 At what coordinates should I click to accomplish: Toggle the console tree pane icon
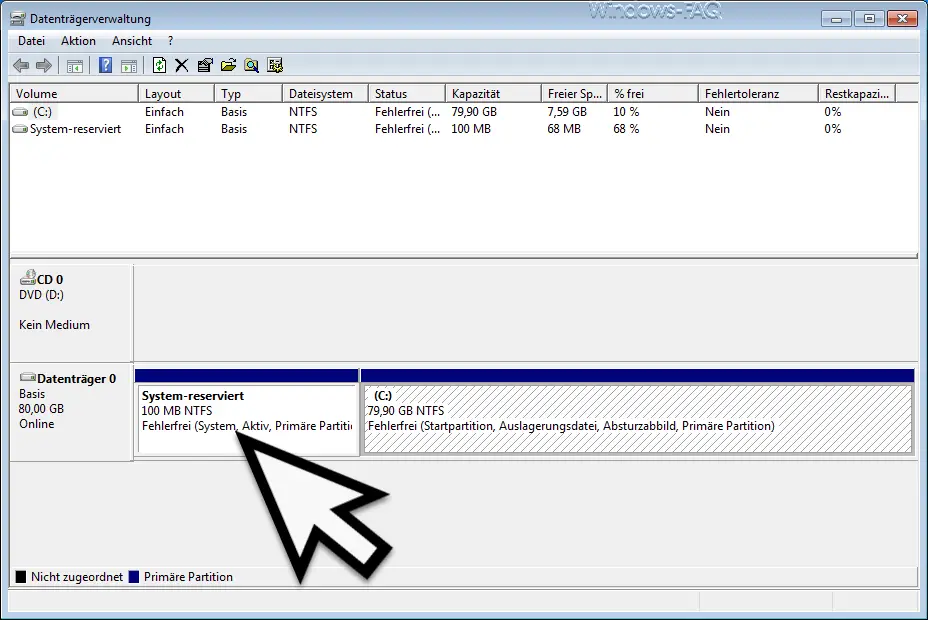(x=75, y=66)
